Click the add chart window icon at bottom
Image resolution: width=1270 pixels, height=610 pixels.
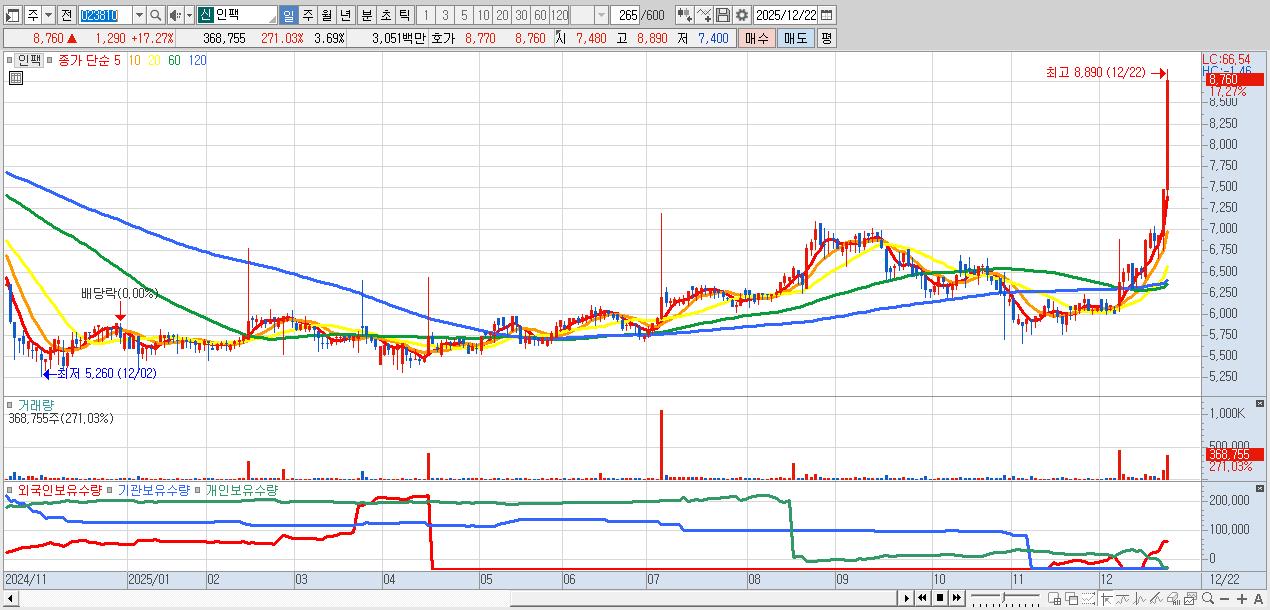coord(1055,599)
